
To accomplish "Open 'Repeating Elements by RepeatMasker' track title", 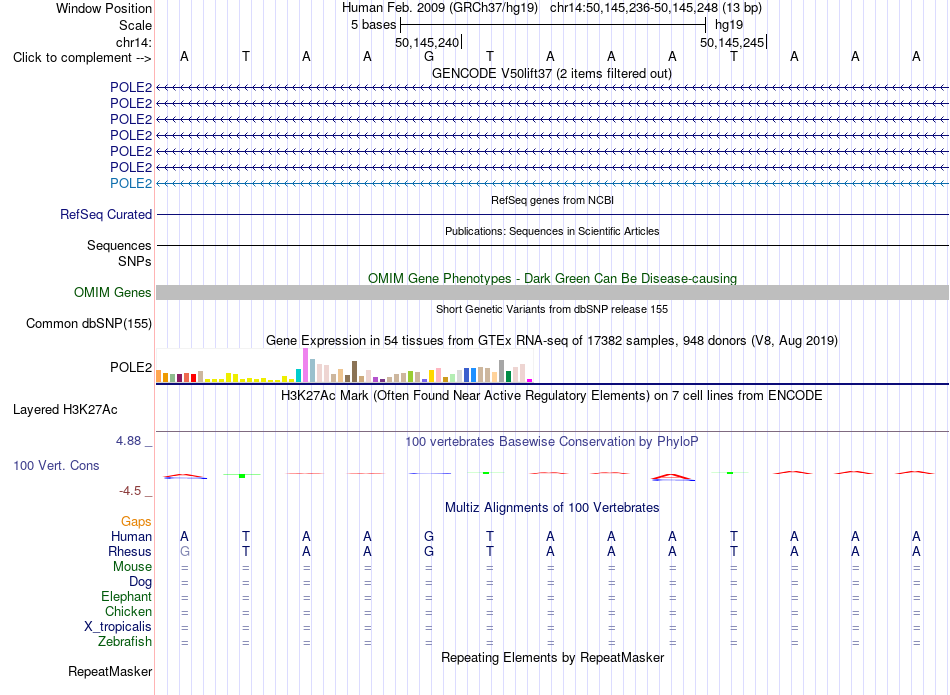I will pos(553,657).
